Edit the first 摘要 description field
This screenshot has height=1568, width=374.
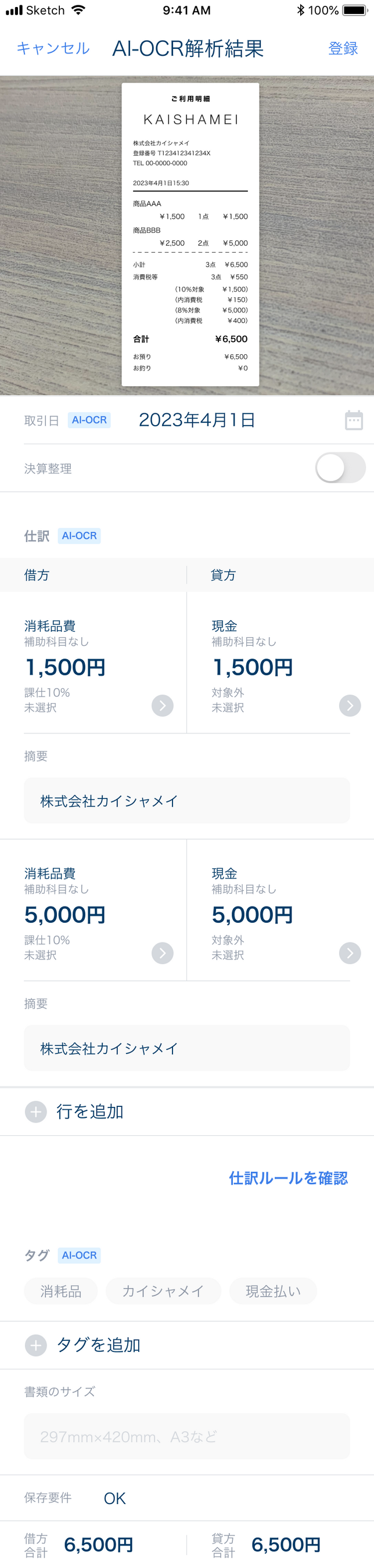pyautogui.click(x=187, y=801)
